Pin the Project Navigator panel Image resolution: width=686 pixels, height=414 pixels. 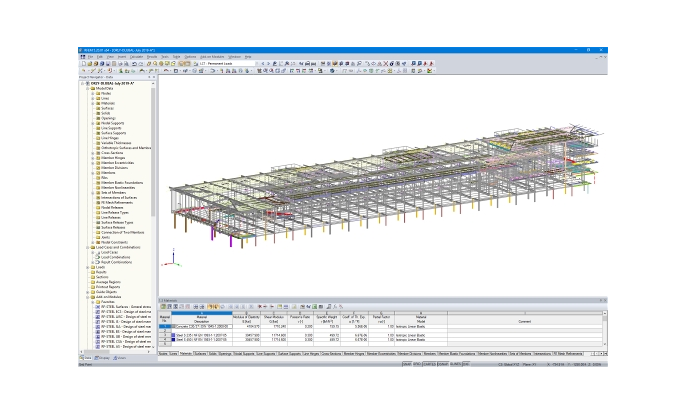[x=149, y=77]
